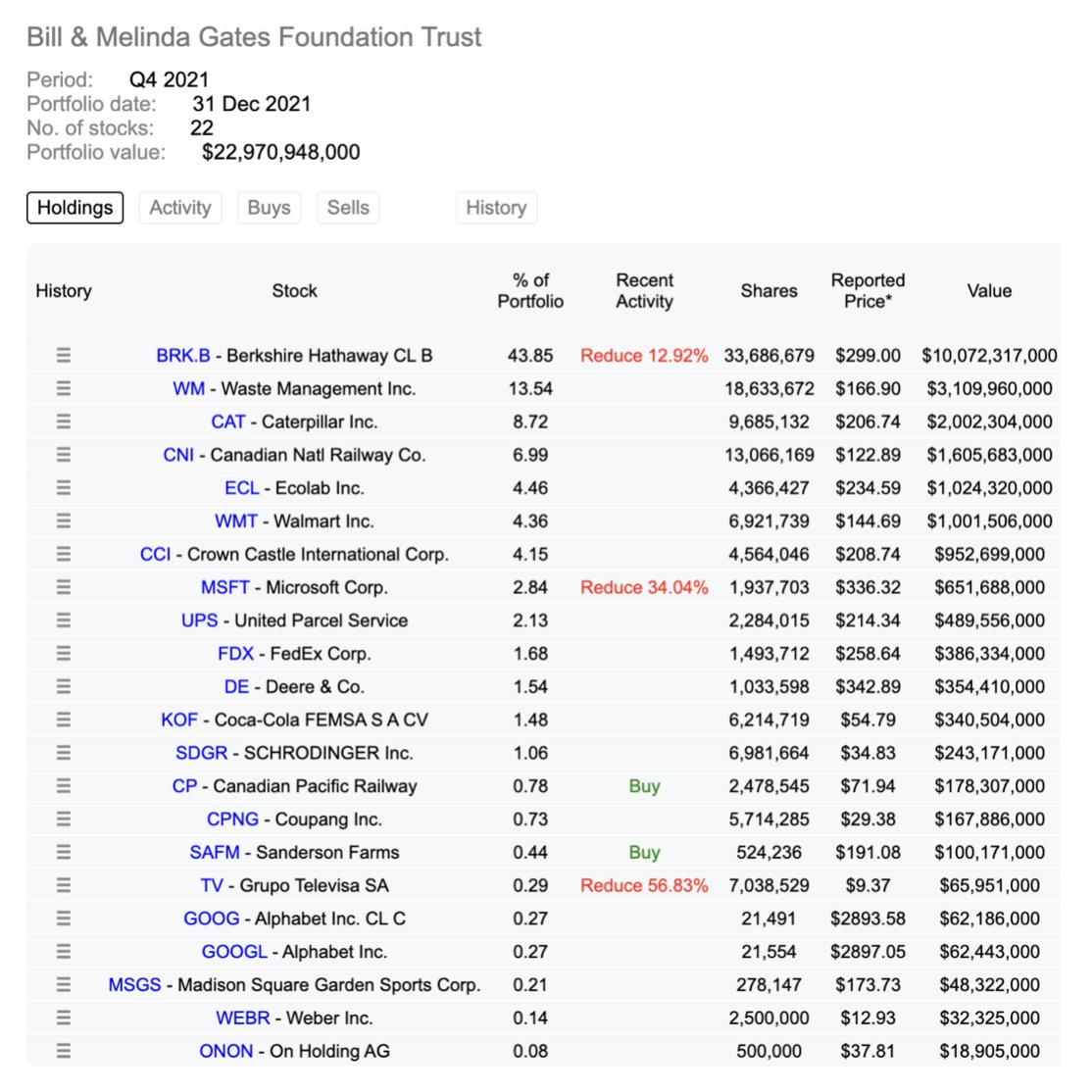Visit the MSFT ticker link
Screen dimensions: 1092x1092
click(x=224, y=587)
